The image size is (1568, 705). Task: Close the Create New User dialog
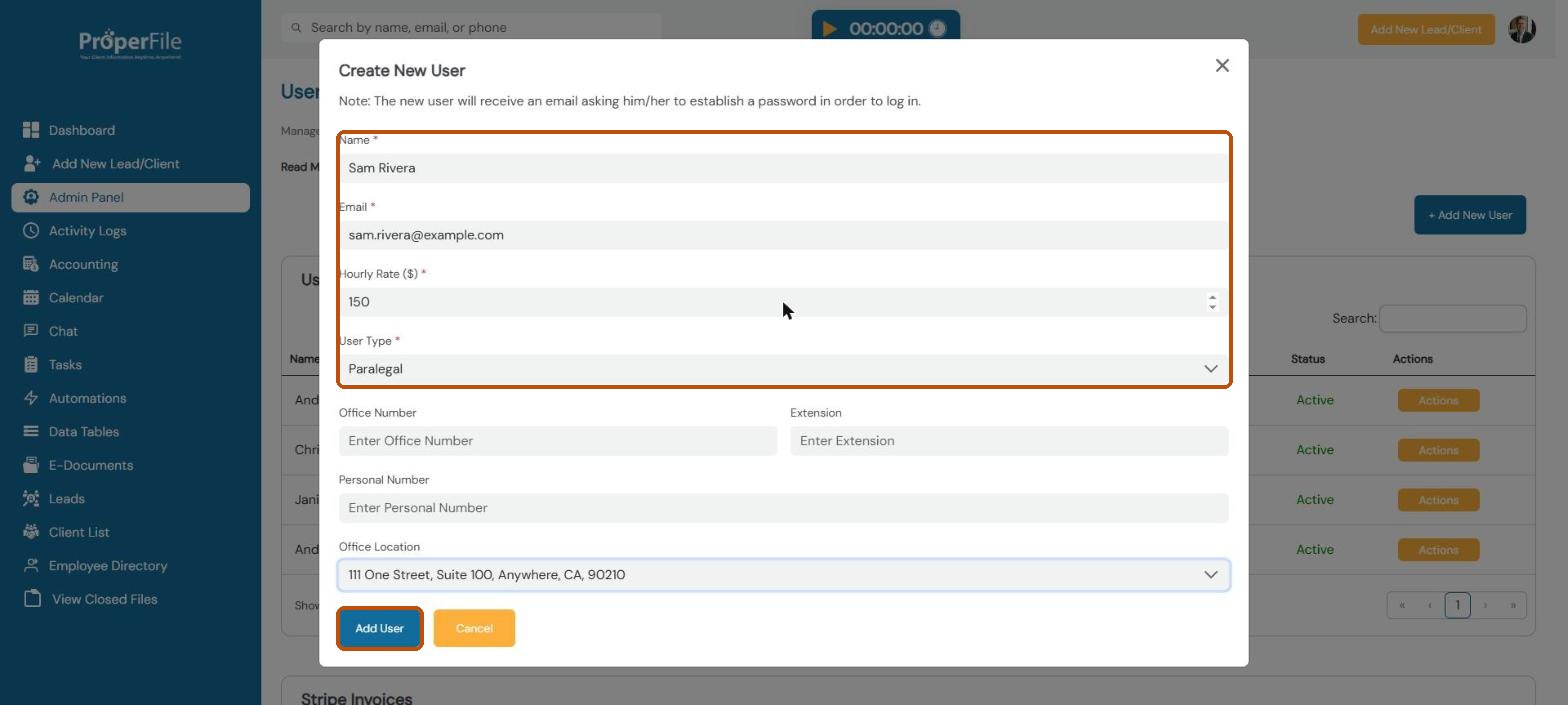(1222, 65)
